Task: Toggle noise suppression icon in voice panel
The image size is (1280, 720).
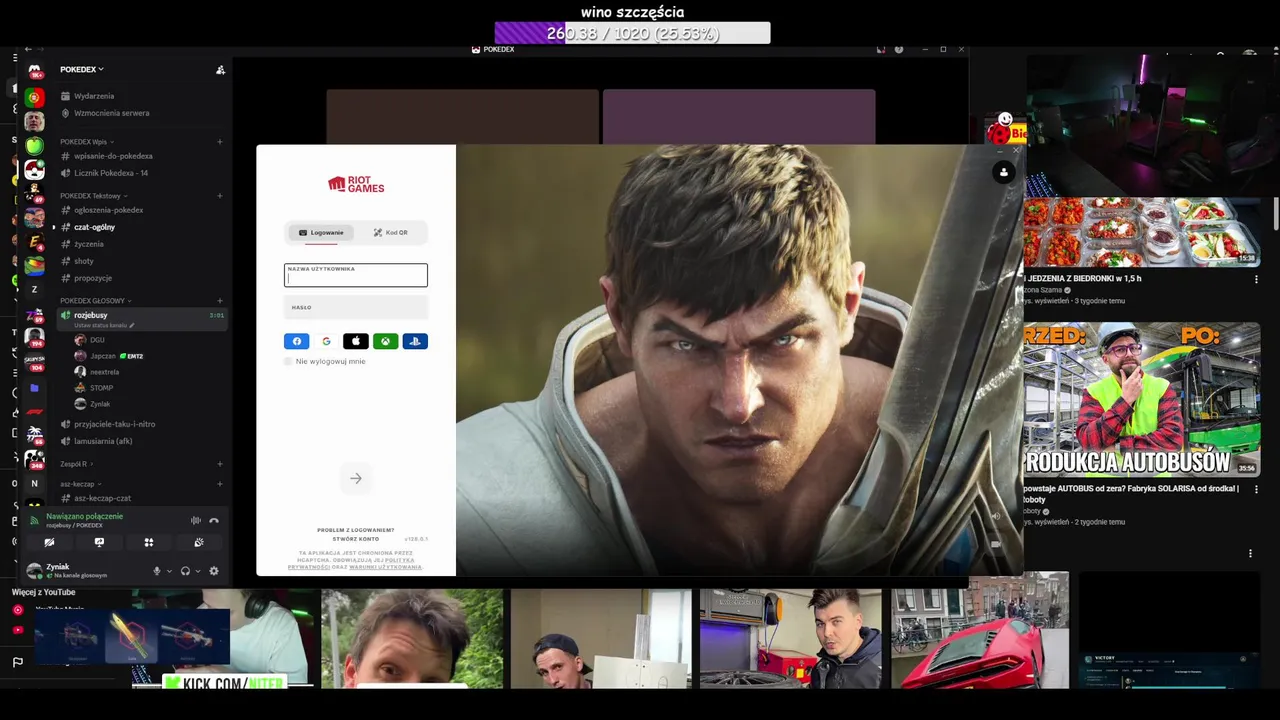Action: pyautogui.click(x=196, y=520)
